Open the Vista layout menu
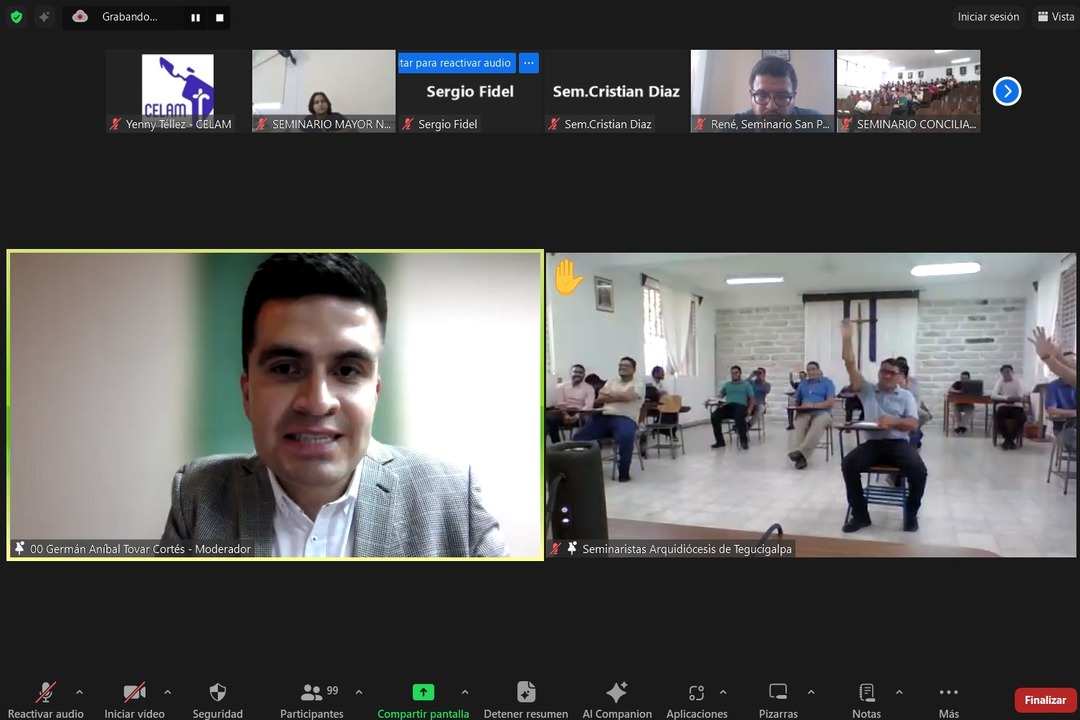 tap(1056, 17)
